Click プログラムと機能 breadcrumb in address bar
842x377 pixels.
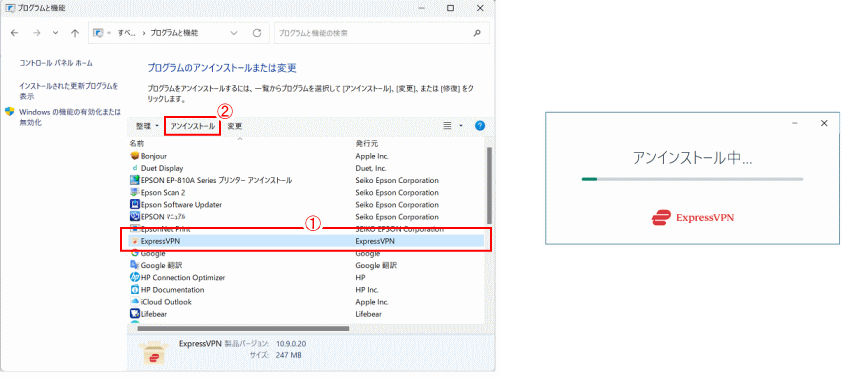[x=174, y=33]
